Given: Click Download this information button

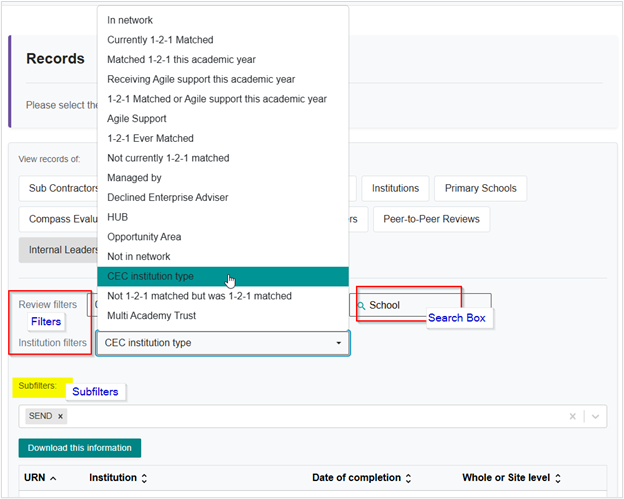Looking at the screenshot, I should click(x=80, y=448).
